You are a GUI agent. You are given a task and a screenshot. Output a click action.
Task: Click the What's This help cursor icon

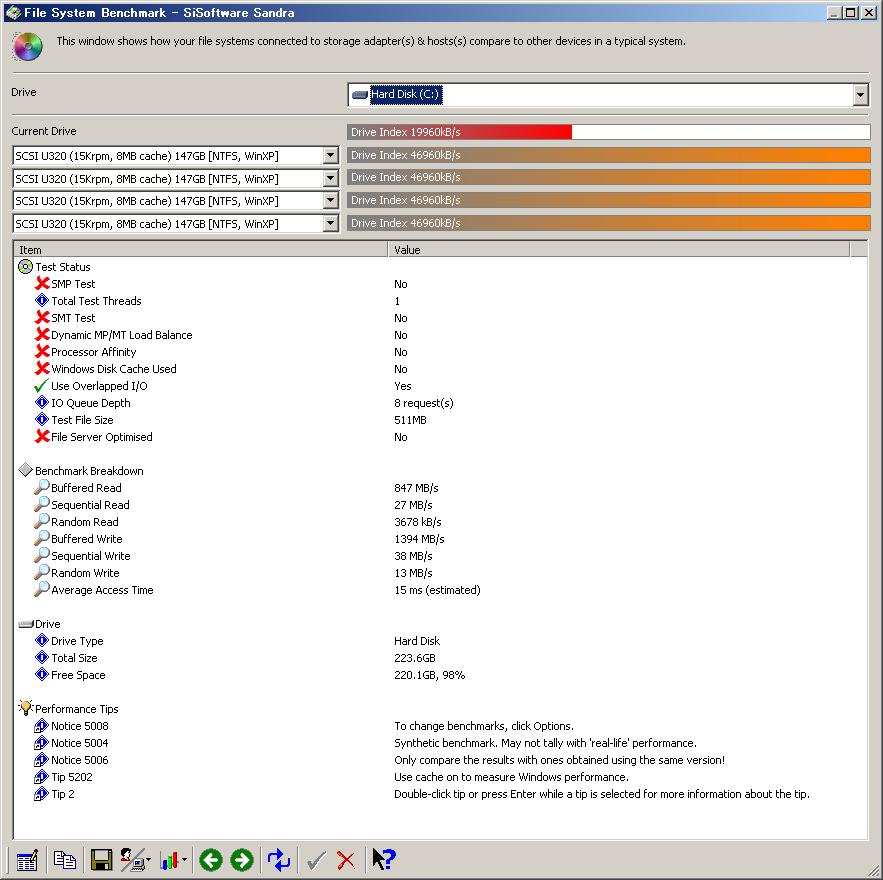pyautogui.click(x=384, y=860)
